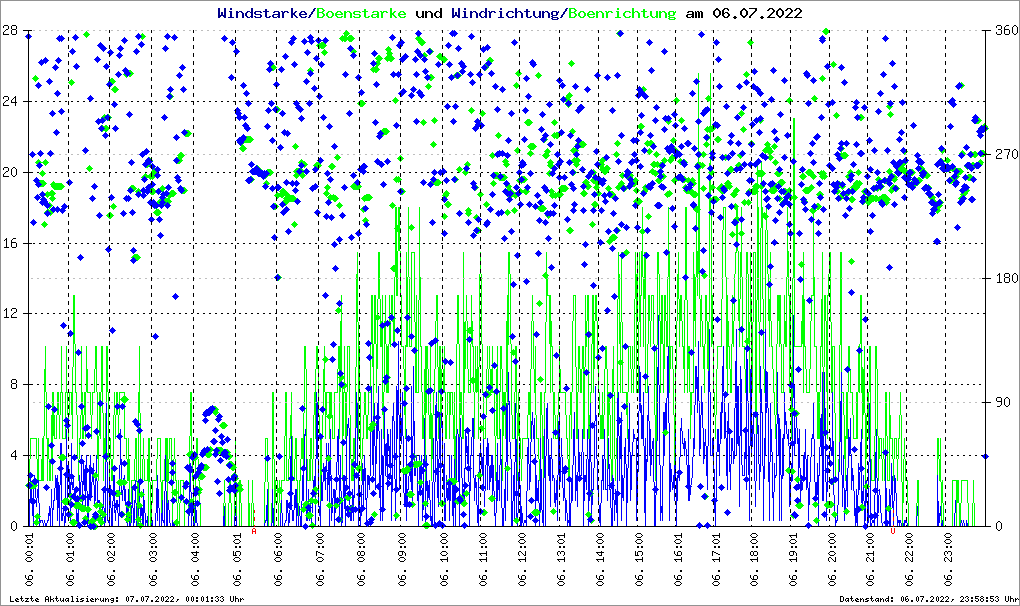Click the red sunrise marker 'A' on the time axis

click(x=254, y=532)
